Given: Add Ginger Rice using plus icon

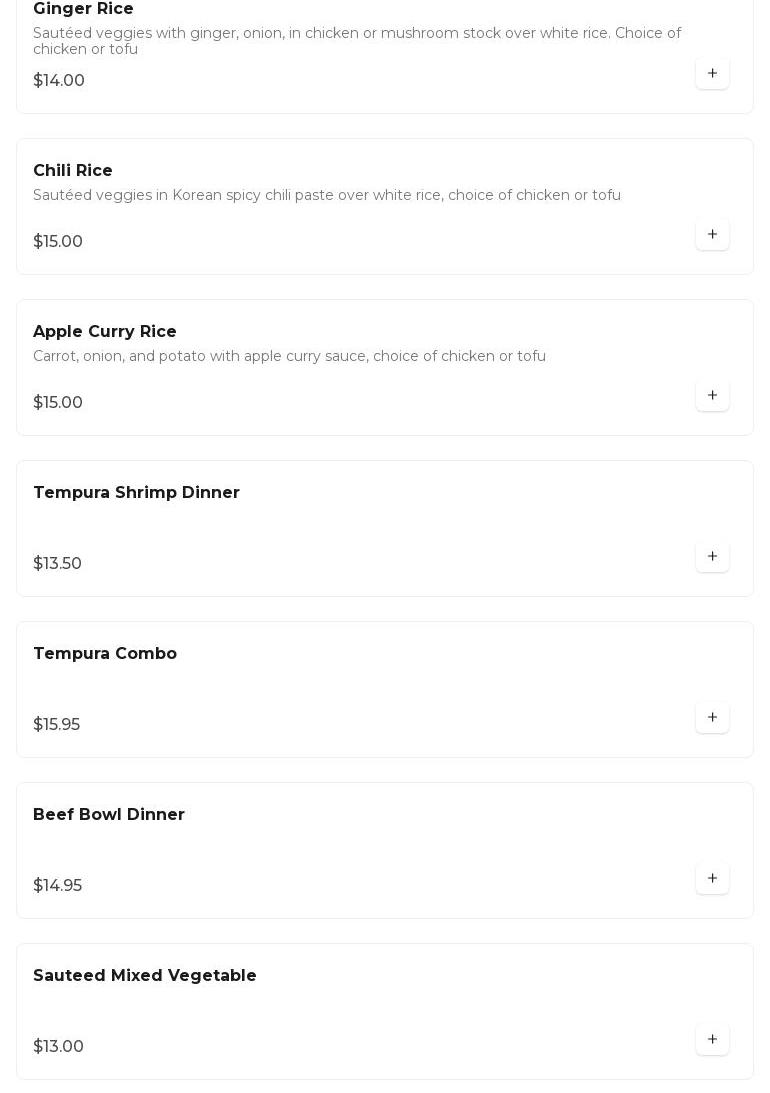Looking at the screenshot, I should coord(712,74).
